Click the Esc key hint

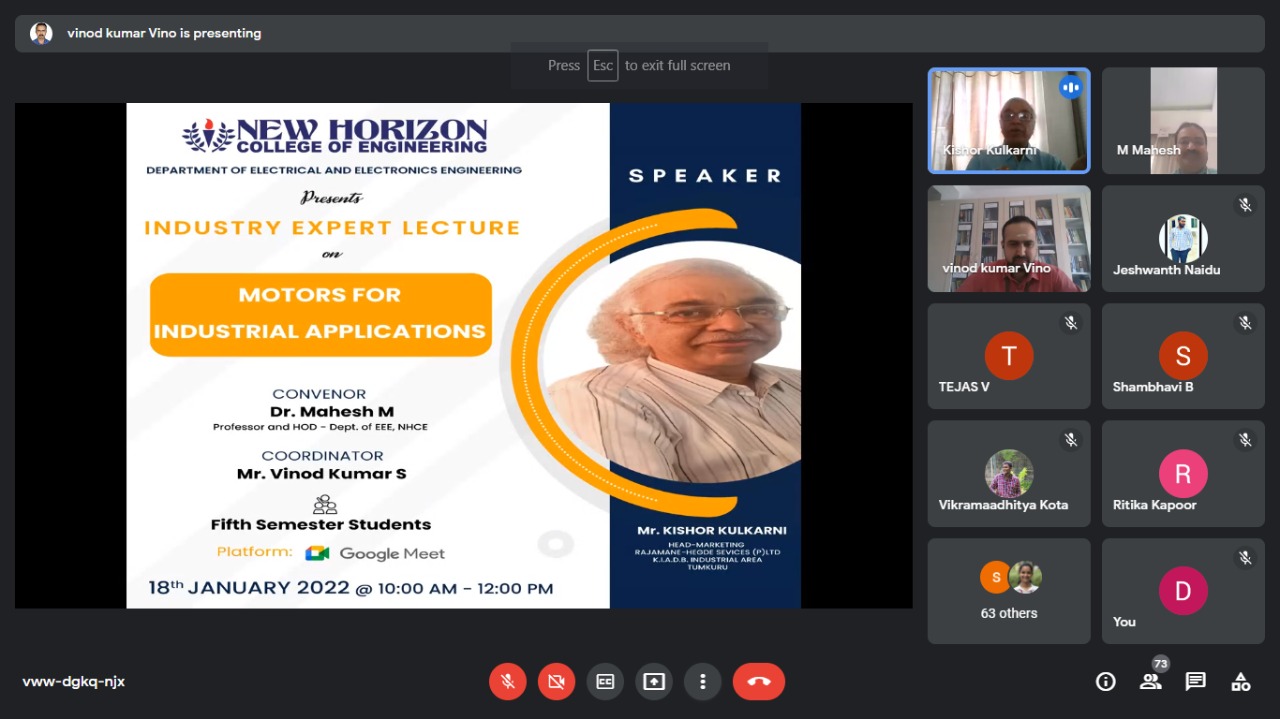603,65
